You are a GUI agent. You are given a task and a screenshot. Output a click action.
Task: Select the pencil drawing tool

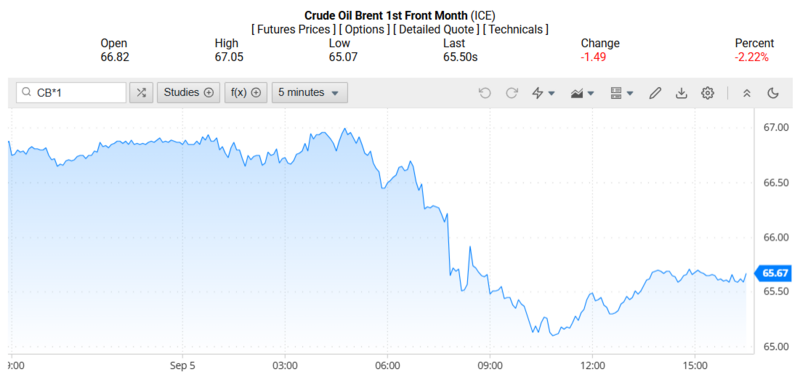pyautogui.click(x=655, y=93)
